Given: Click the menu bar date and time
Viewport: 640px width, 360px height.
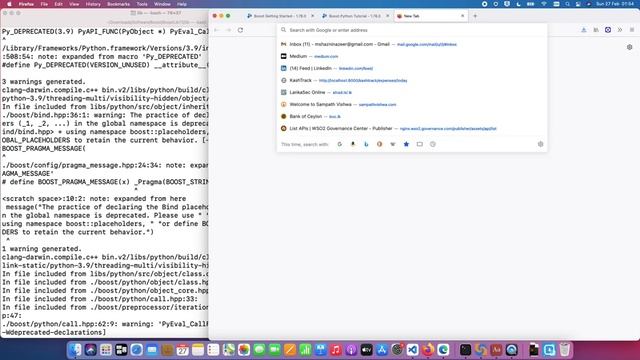Looking at the screenshot, I should [615, 4].
